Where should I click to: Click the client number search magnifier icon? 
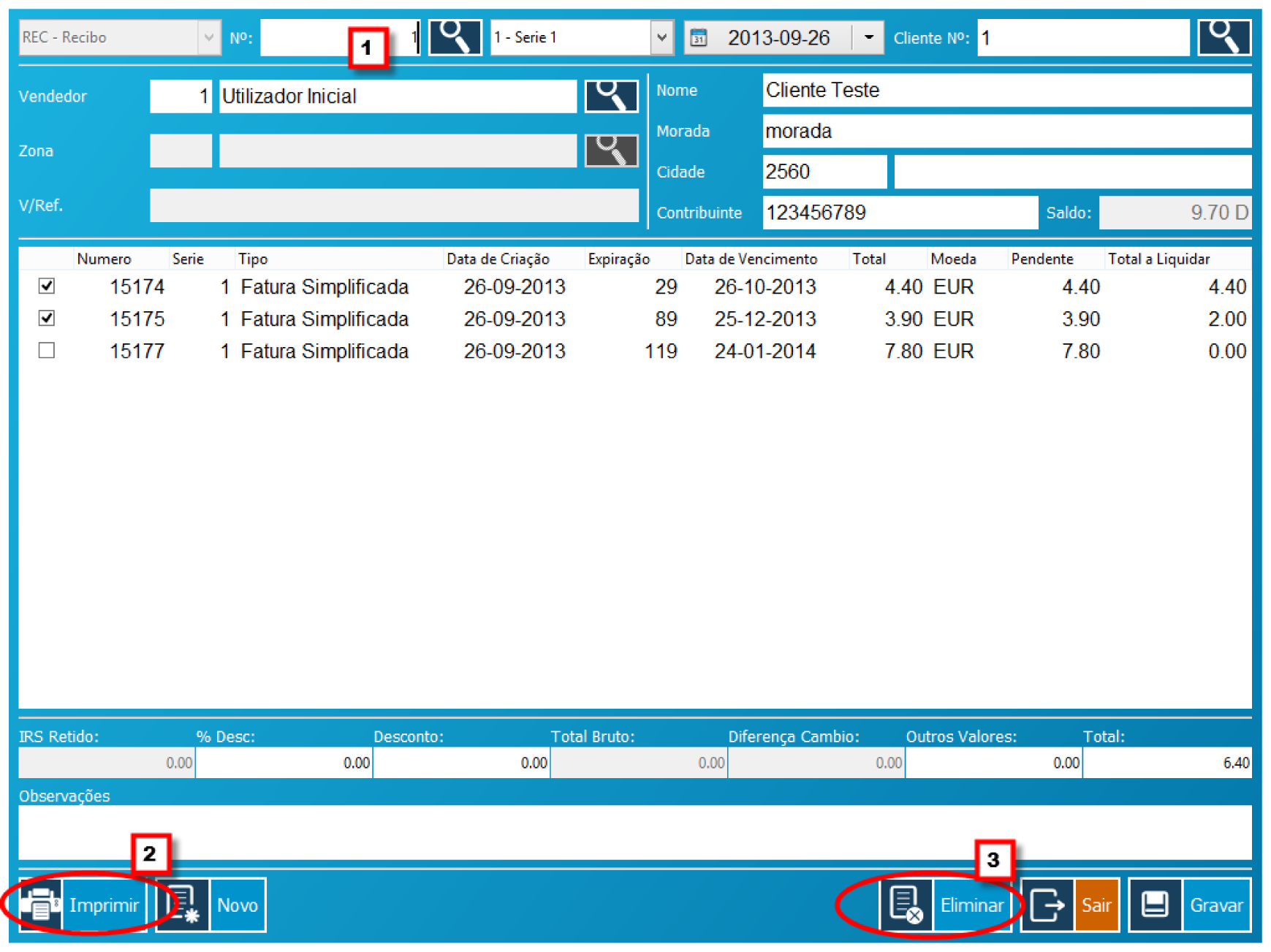[x=1223, y=37]
